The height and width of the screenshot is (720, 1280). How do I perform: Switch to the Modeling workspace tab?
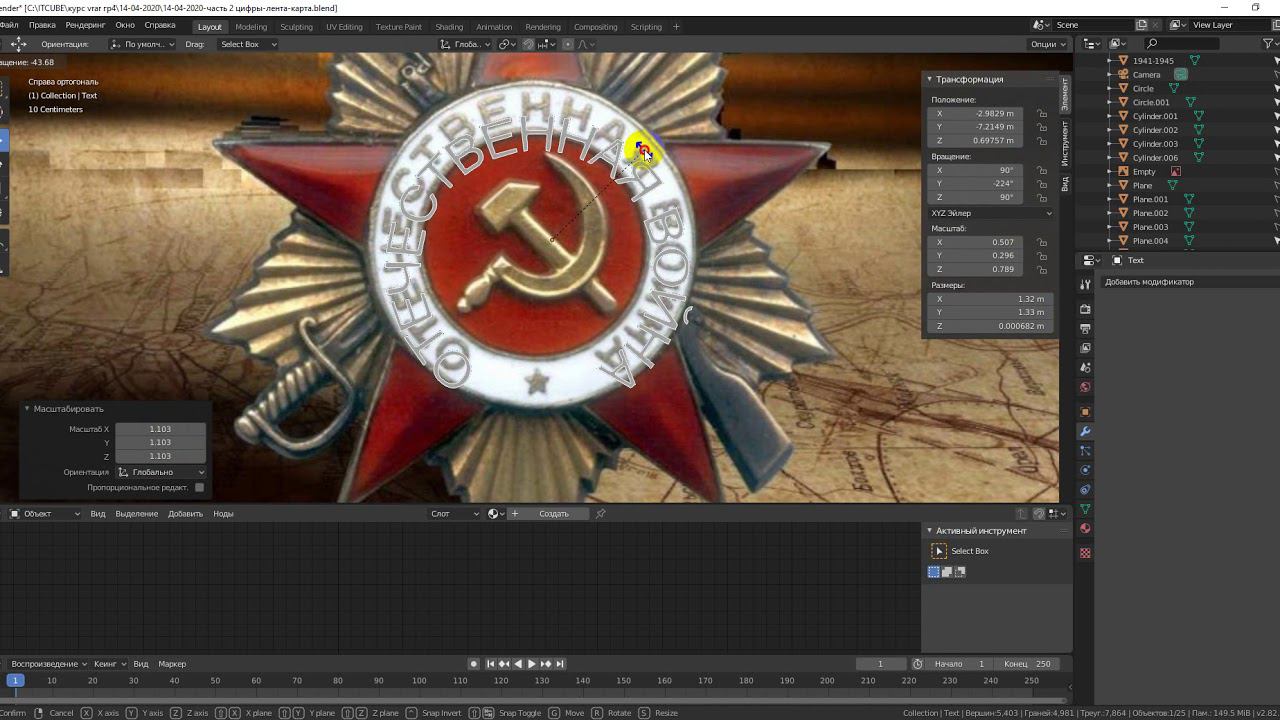pos(251,27)
